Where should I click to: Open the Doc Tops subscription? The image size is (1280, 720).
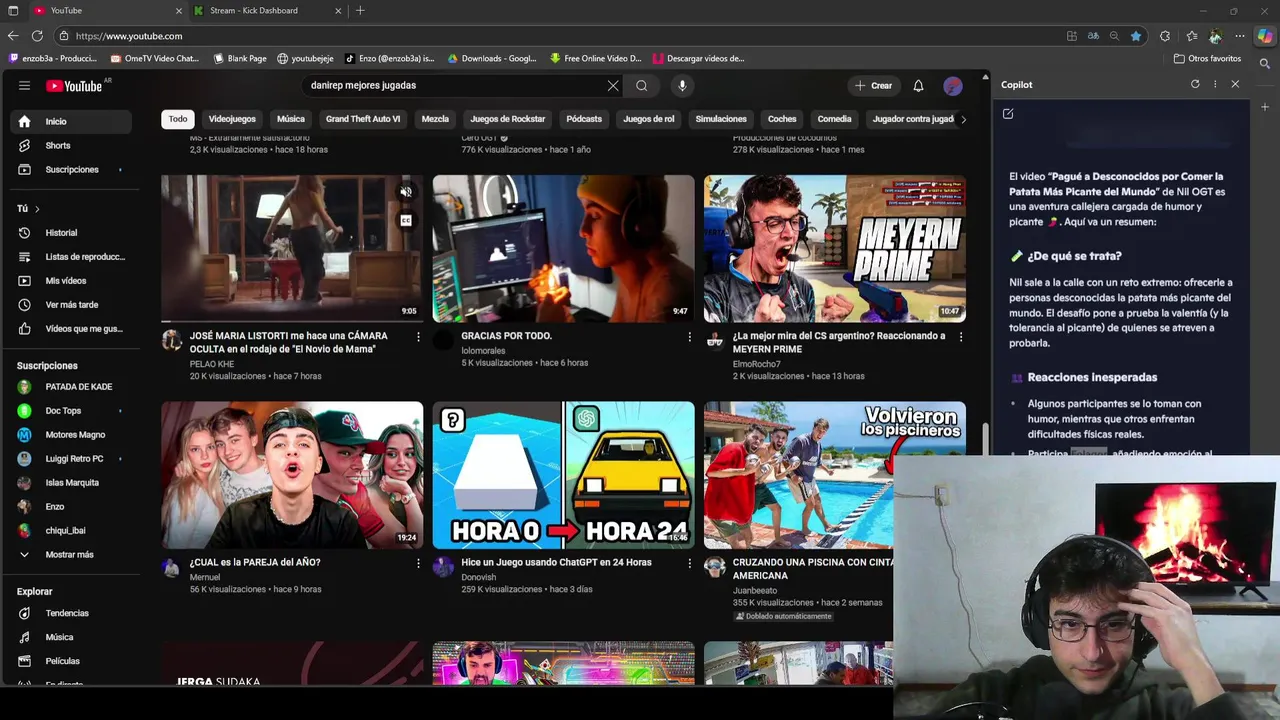[70, 411]
